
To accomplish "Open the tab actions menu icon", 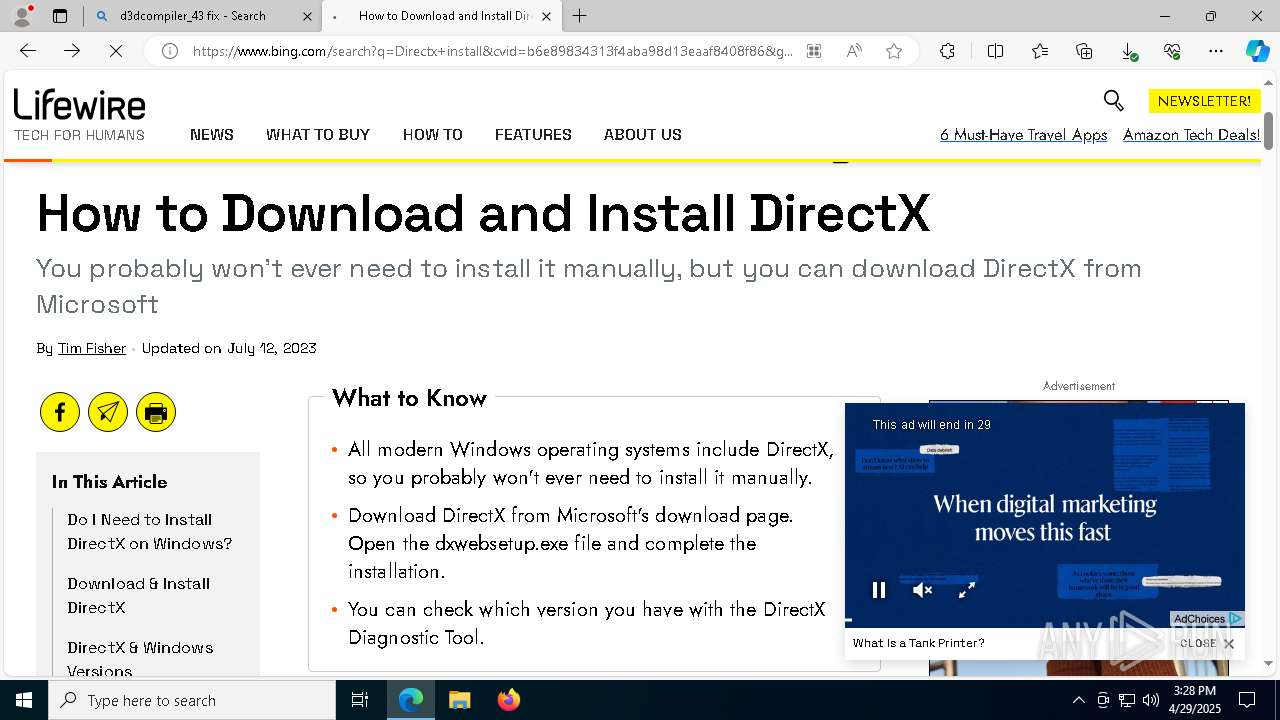I will [60, 16].
